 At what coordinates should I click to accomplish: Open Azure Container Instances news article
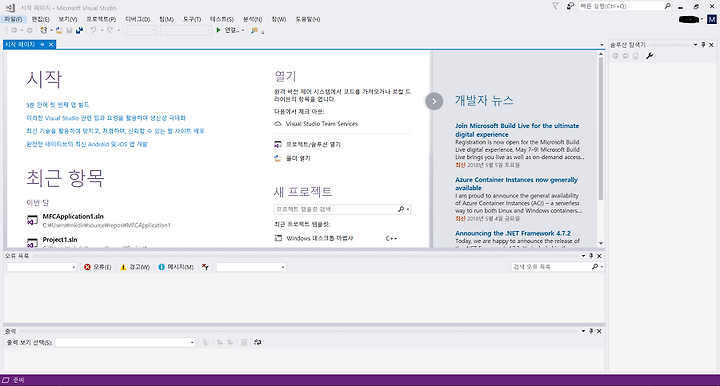[x=517, y=184]
